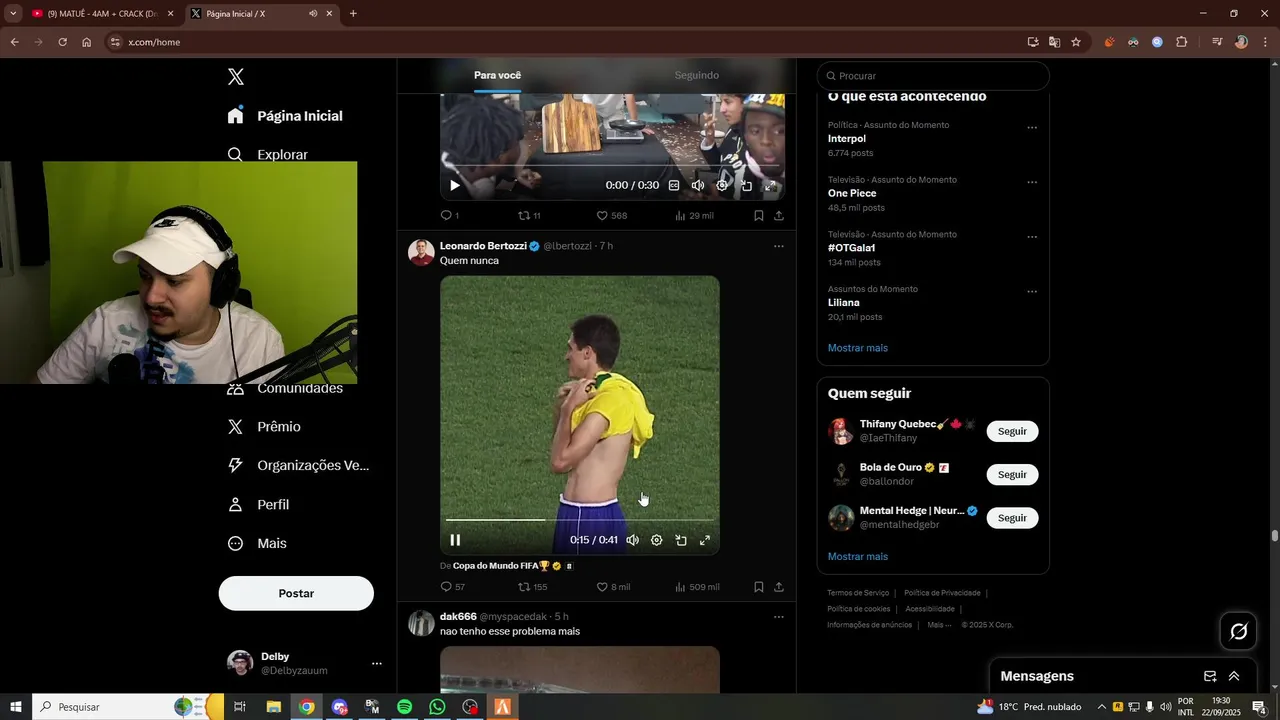This screenshot has width=1280, height=720.
Task: Click Mostrar mais under trending topics
Action: pyautogui.click(x=858, y=348)
